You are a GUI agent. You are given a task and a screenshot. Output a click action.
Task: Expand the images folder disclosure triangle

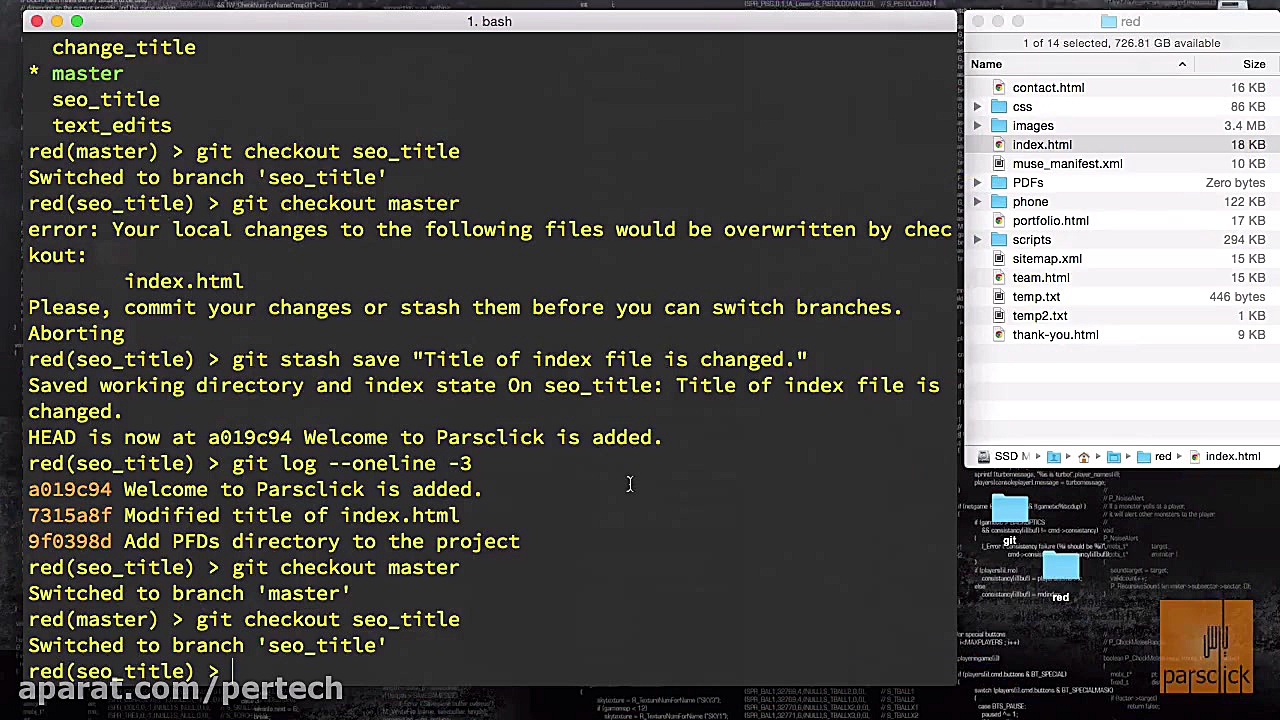(978, 126)
